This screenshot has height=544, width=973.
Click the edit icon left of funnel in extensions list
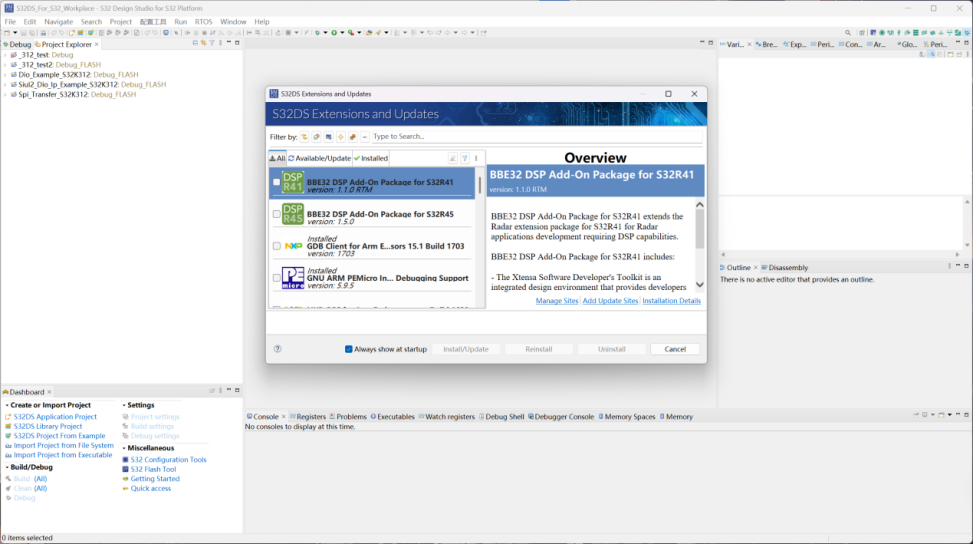[x=453, y=158]
